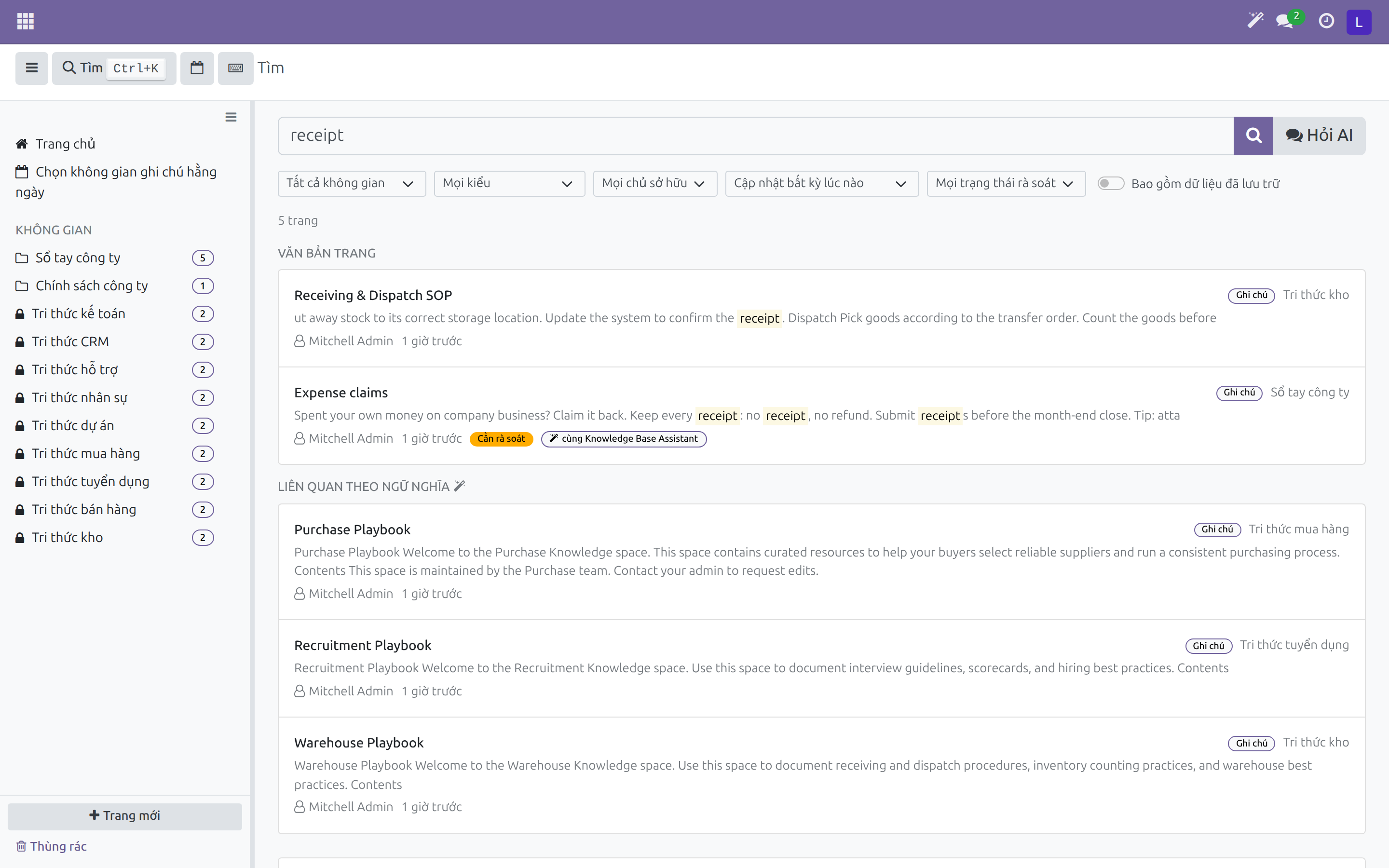
Task: Open Expense claims result title
Action: (x=341, y=393)
